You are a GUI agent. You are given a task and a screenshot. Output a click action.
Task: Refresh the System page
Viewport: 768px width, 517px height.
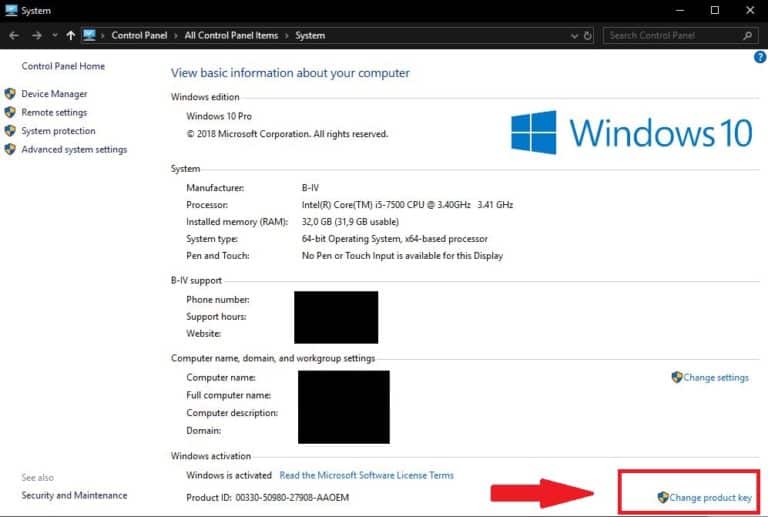pyautogui.click(x=588, y=35)
